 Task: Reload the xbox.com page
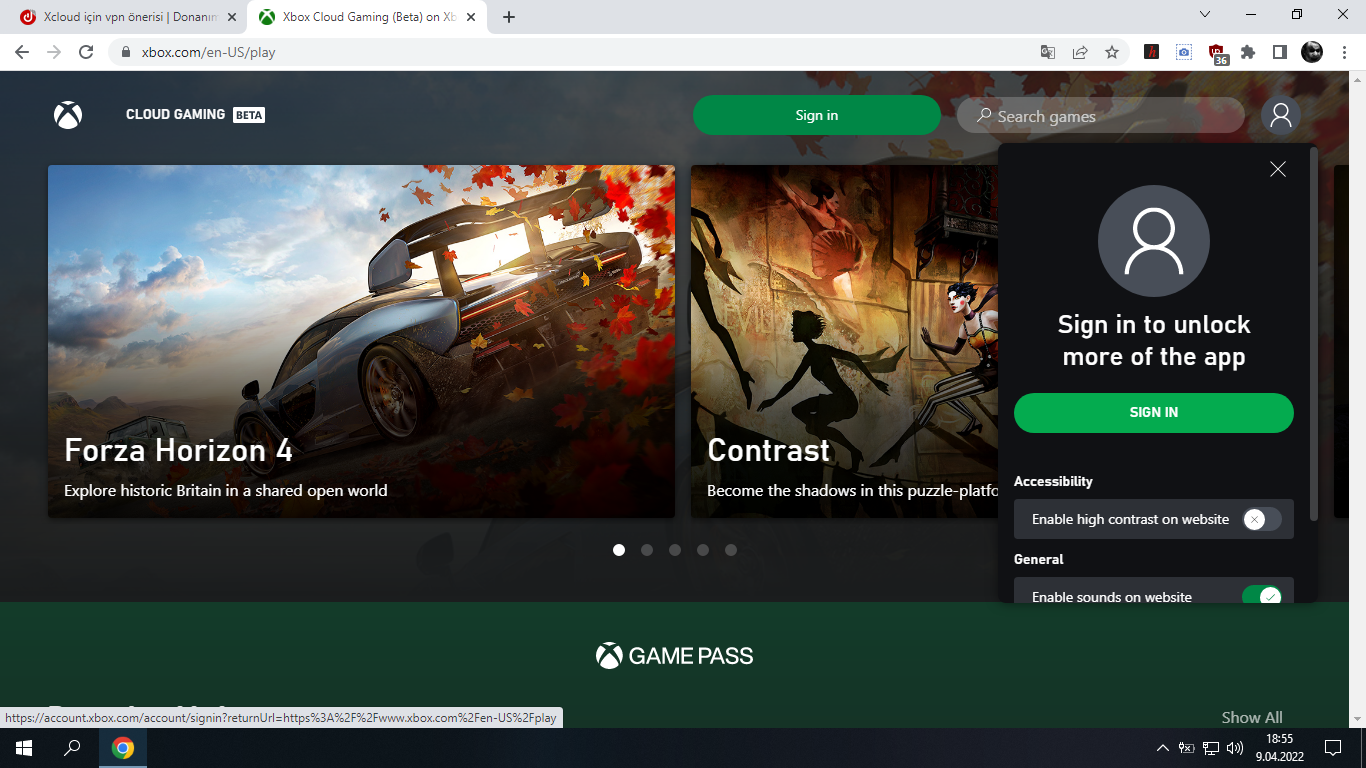[x=86, y=52]
